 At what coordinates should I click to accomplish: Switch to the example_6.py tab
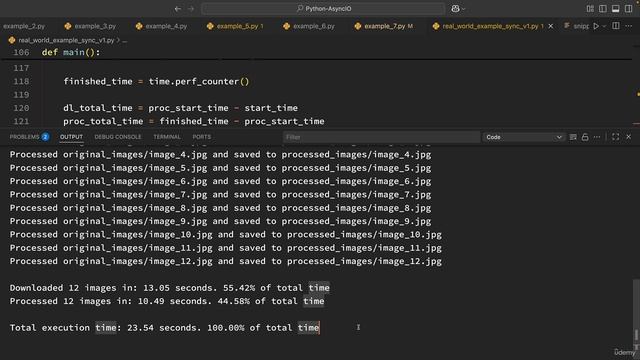click(x=309, y=26)
